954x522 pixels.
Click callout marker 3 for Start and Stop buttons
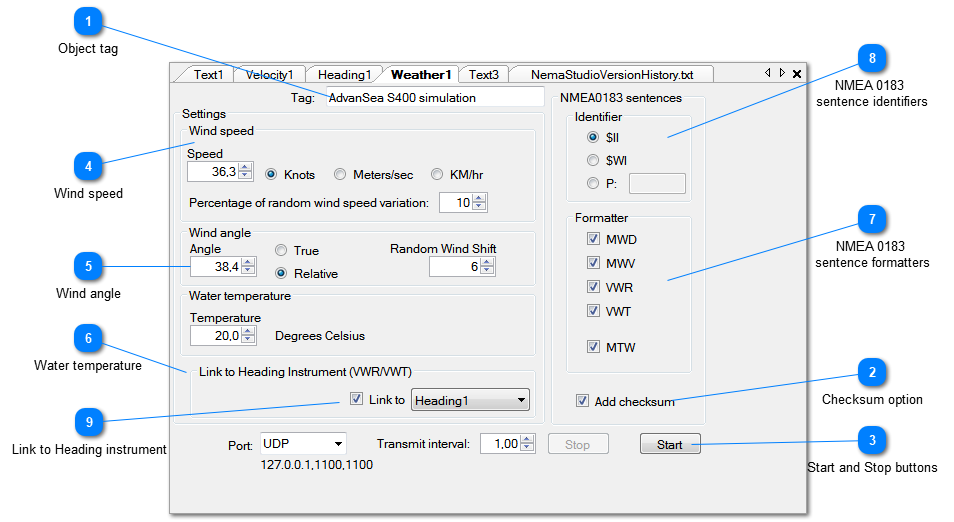tap(872, 441)
